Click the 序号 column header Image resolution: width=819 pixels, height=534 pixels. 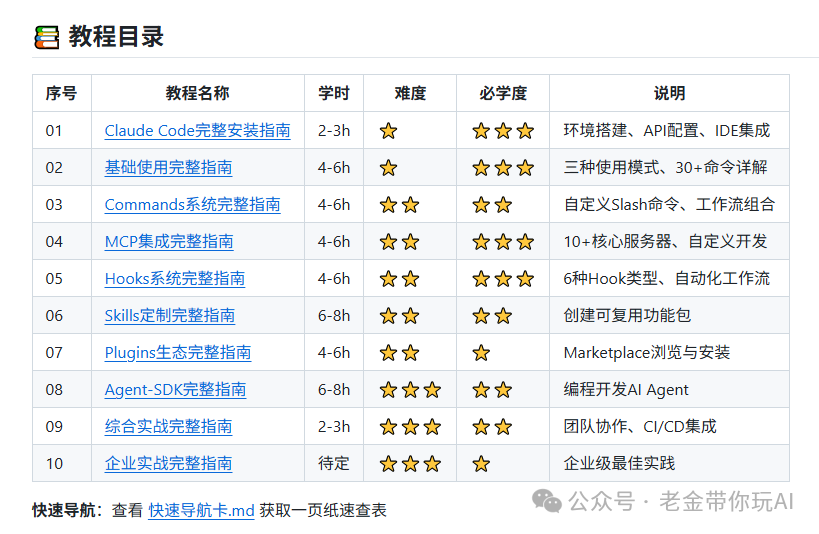click(61, 94)
